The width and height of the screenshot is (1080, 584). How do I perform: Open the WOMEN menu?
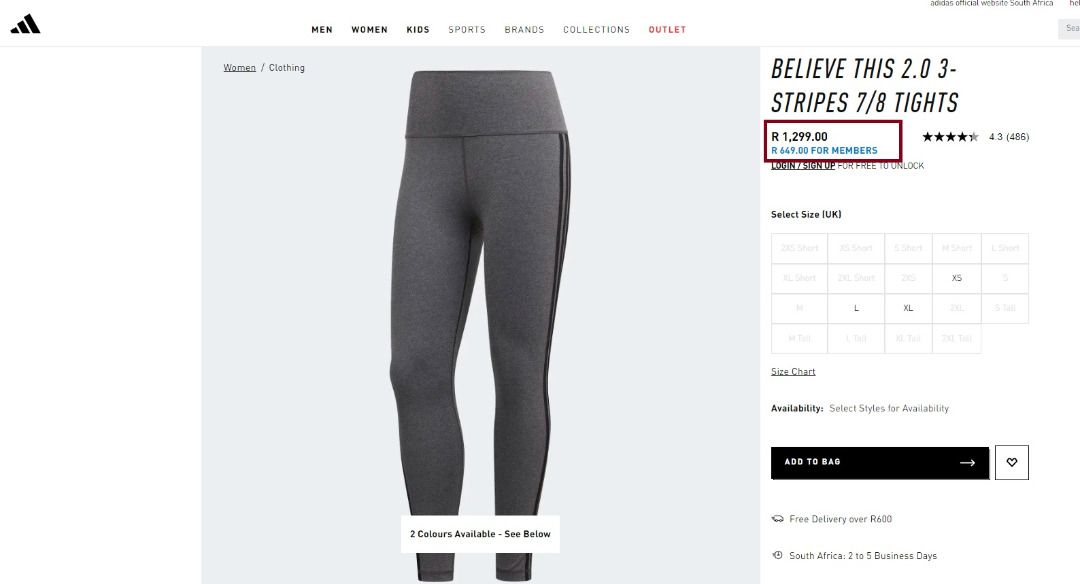click(369, 30)
